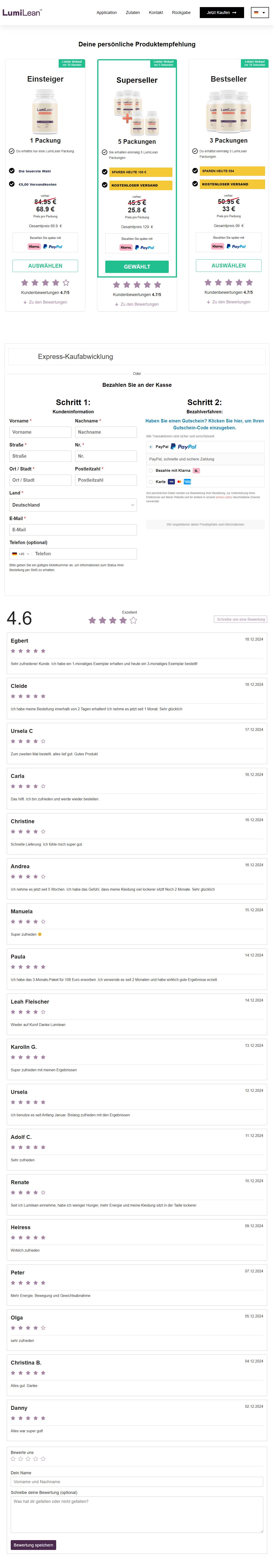The height and width of the screenshot is (1568, 274).
Task: Focus the E-Mail input field
Action: [73, 530]
